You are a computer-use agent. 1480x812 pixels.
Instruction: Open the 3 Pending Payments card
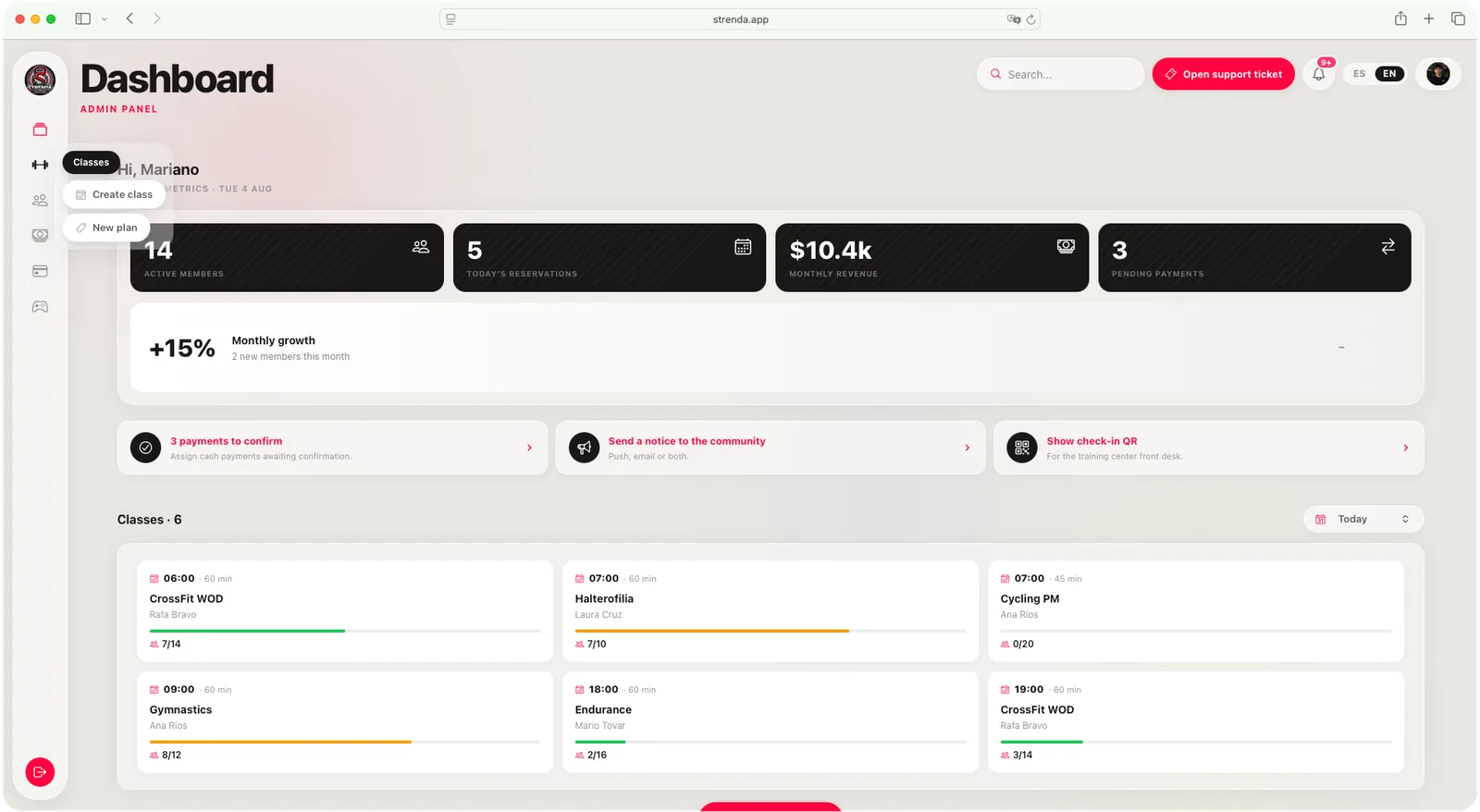tap(1254, 257)
